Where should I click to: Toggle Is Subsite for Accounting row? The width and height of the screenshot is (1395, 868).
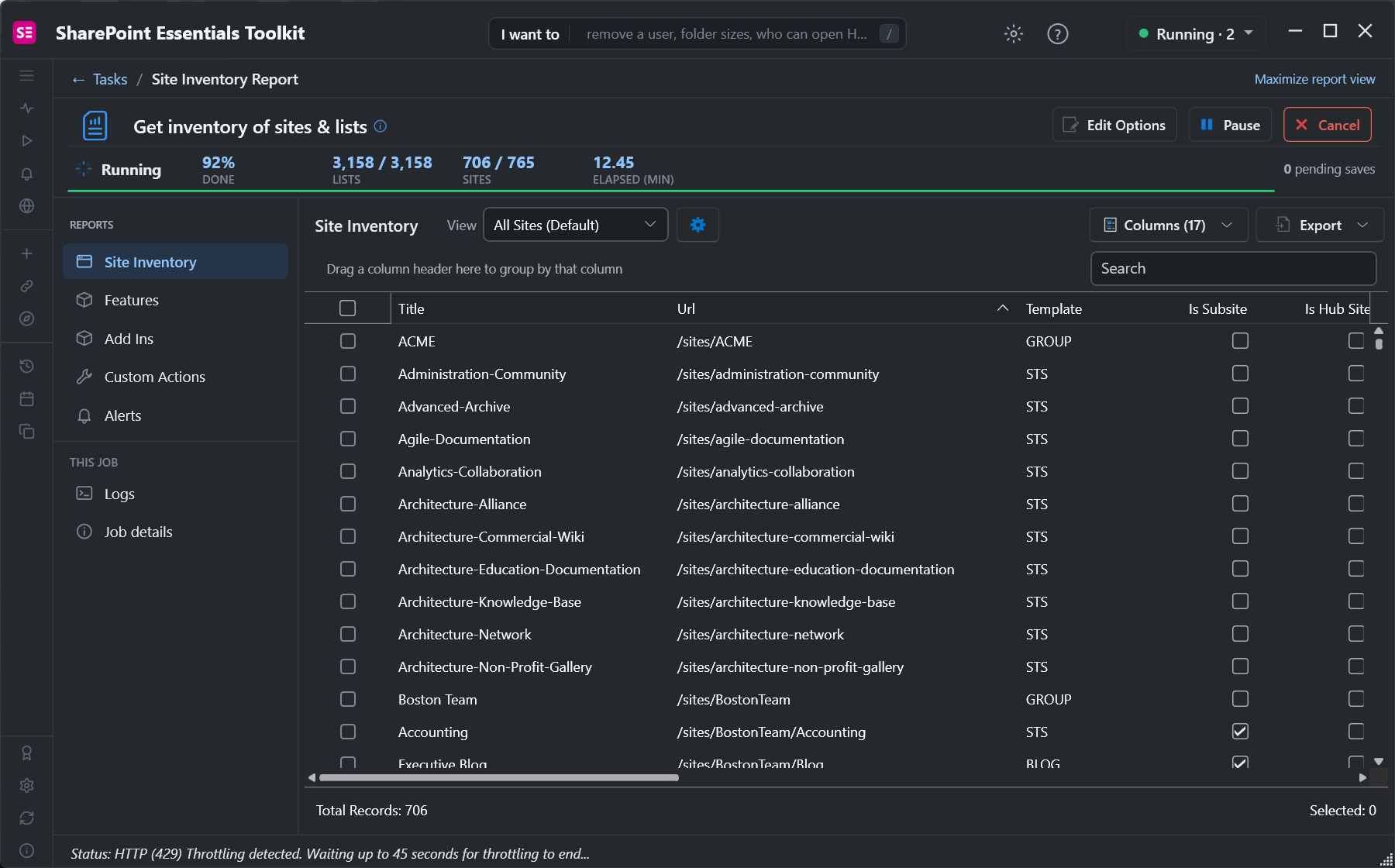pos(1240,732)
